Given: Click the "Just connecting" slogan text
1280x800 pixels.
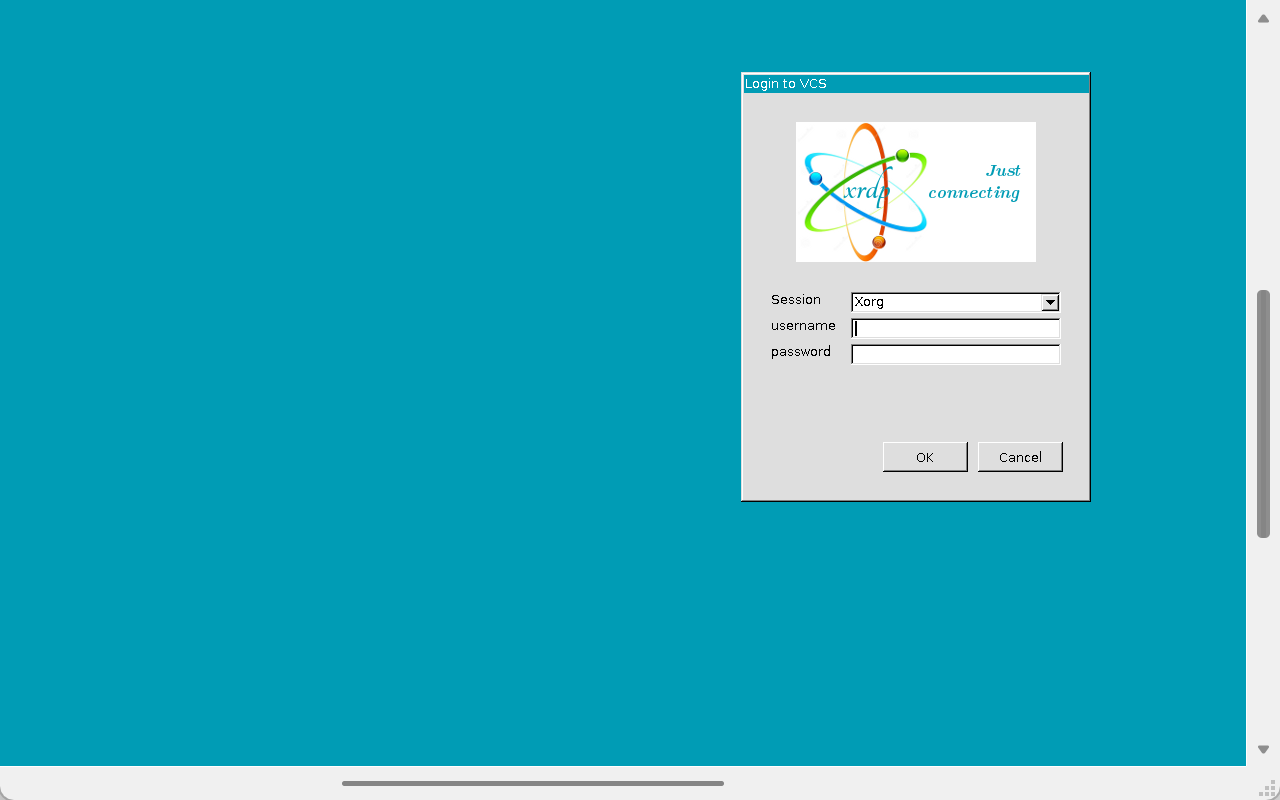Looking at the screenshot, I should [x=975, y=182].
